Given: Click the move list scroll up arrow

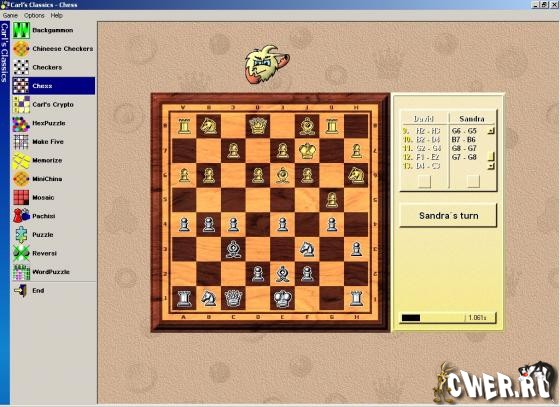Looking at the screenshot, I should (x=491, y=131).
